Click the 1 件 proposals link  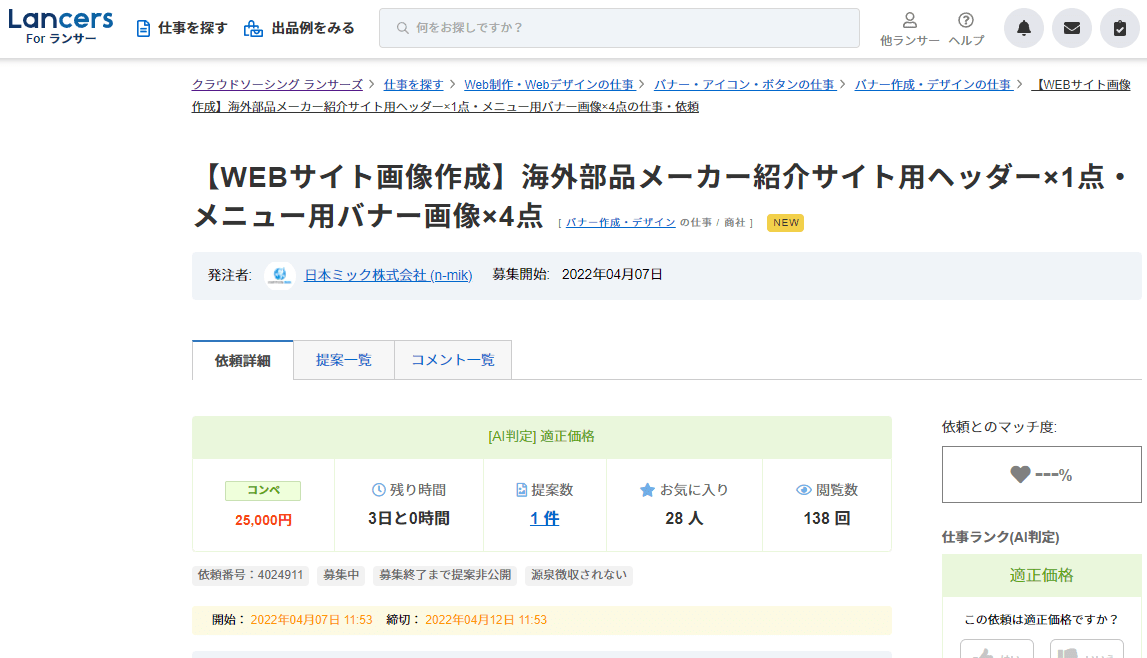(544, 518)
